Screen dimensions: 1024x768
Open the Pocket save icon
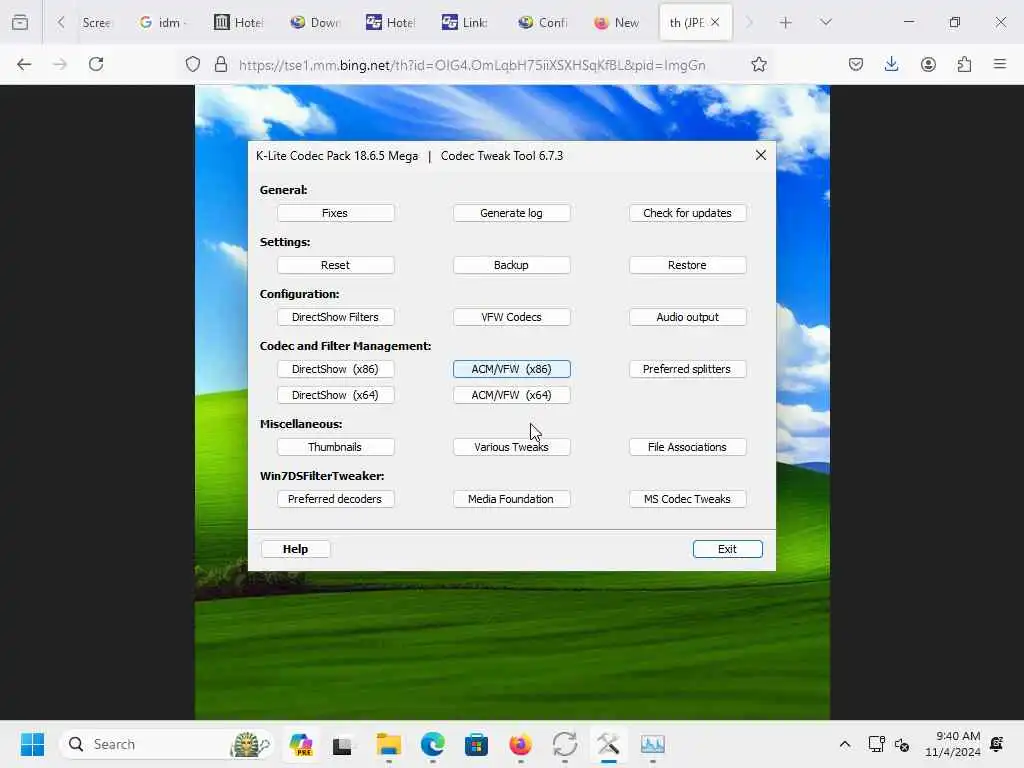point(856,64)
